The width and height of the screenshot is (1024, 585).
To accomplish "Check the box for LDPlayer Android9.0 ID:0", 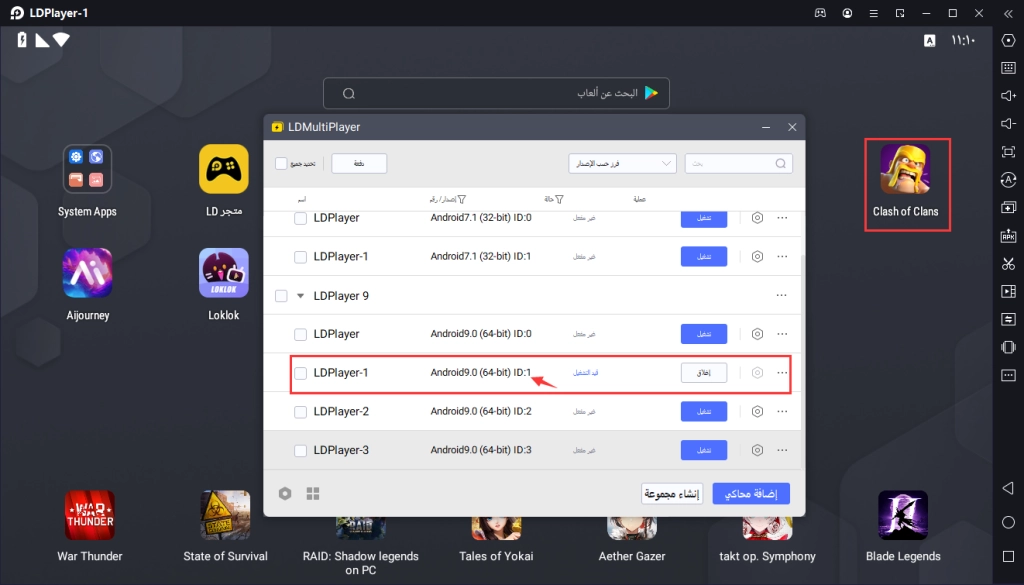I will pyautogui.click(x=300, y=334).
